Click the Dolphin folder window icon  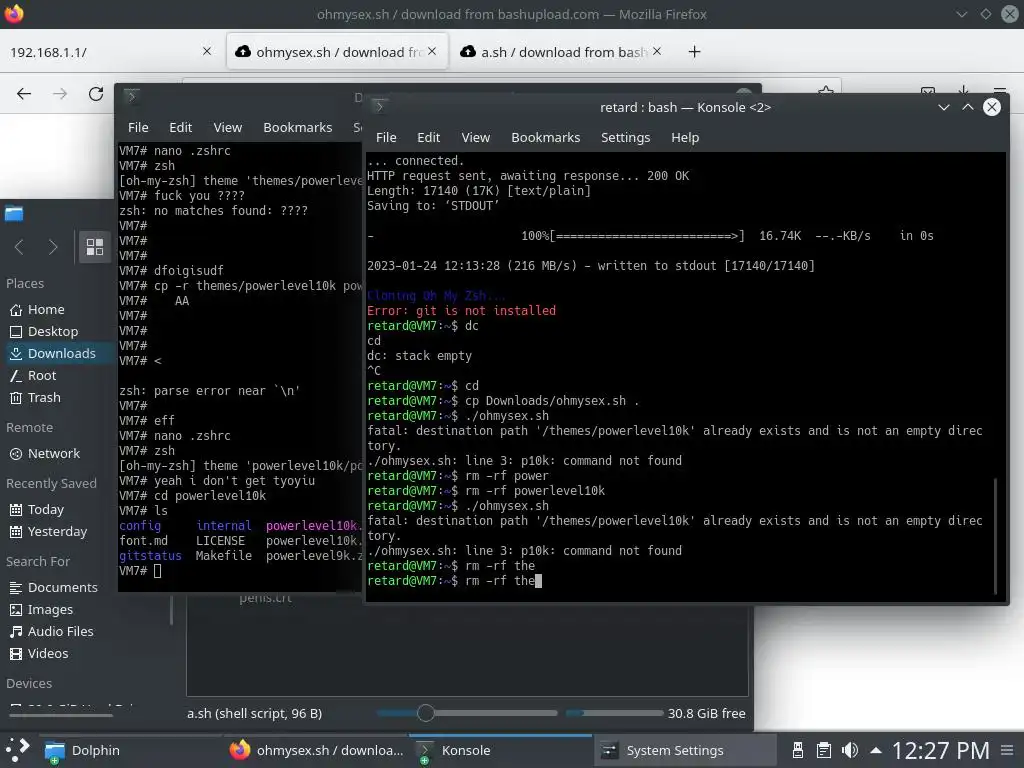pos(14,214)
